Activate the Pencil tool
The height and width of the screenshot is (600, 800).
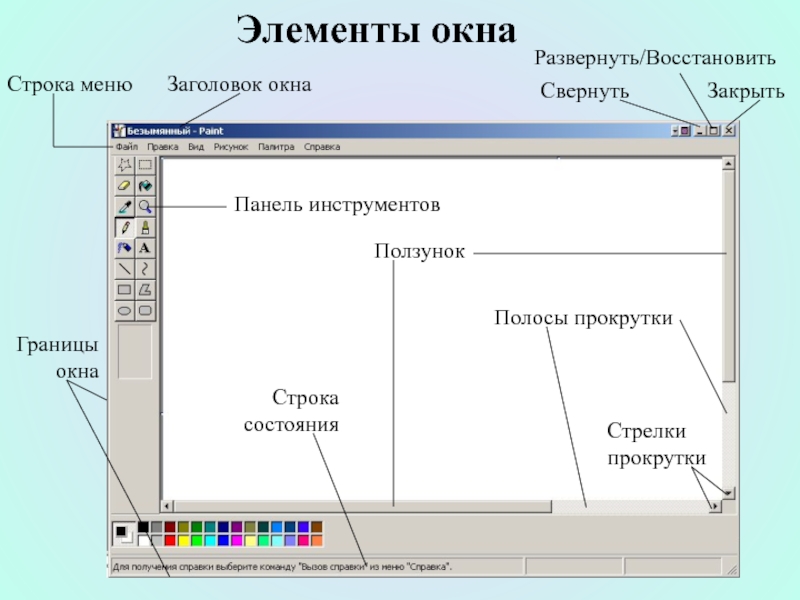click(124, 228)
